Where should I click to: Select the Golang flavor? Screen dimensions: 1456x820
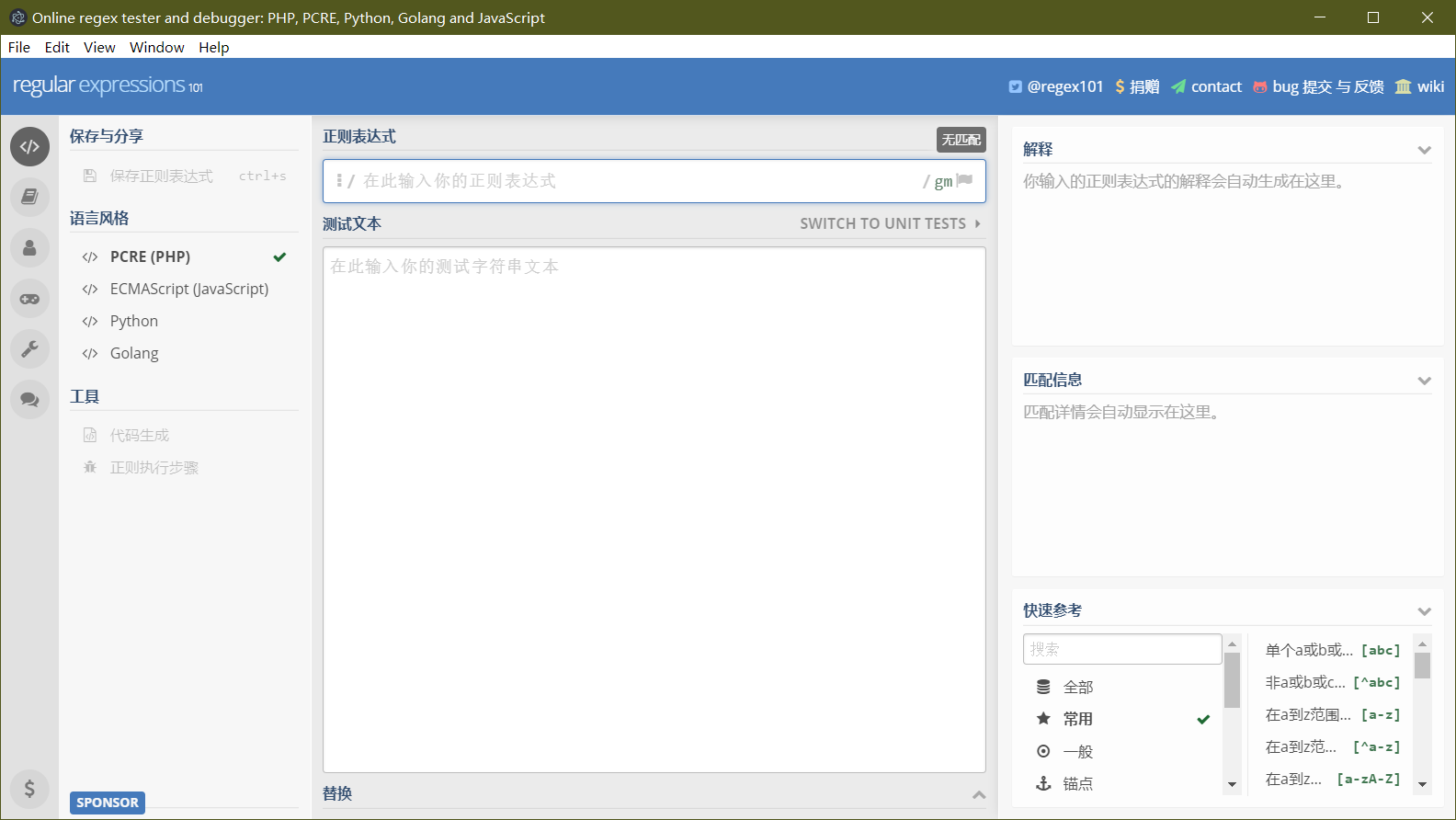(x=184, y=353)
